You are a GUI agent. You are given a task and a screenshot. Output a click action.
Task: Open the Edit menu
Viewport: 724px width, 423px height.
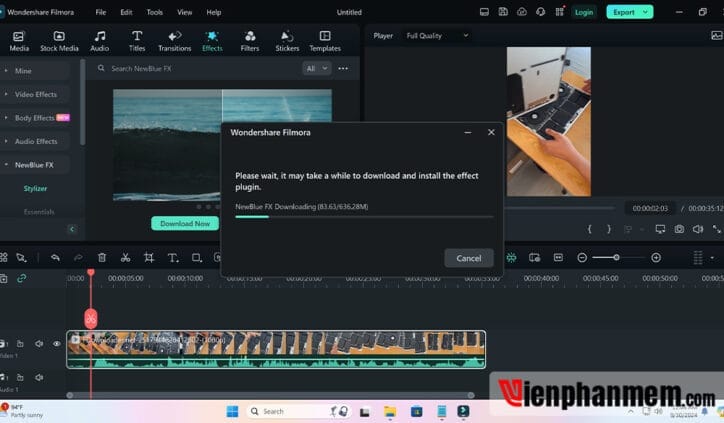click(127, 12)
